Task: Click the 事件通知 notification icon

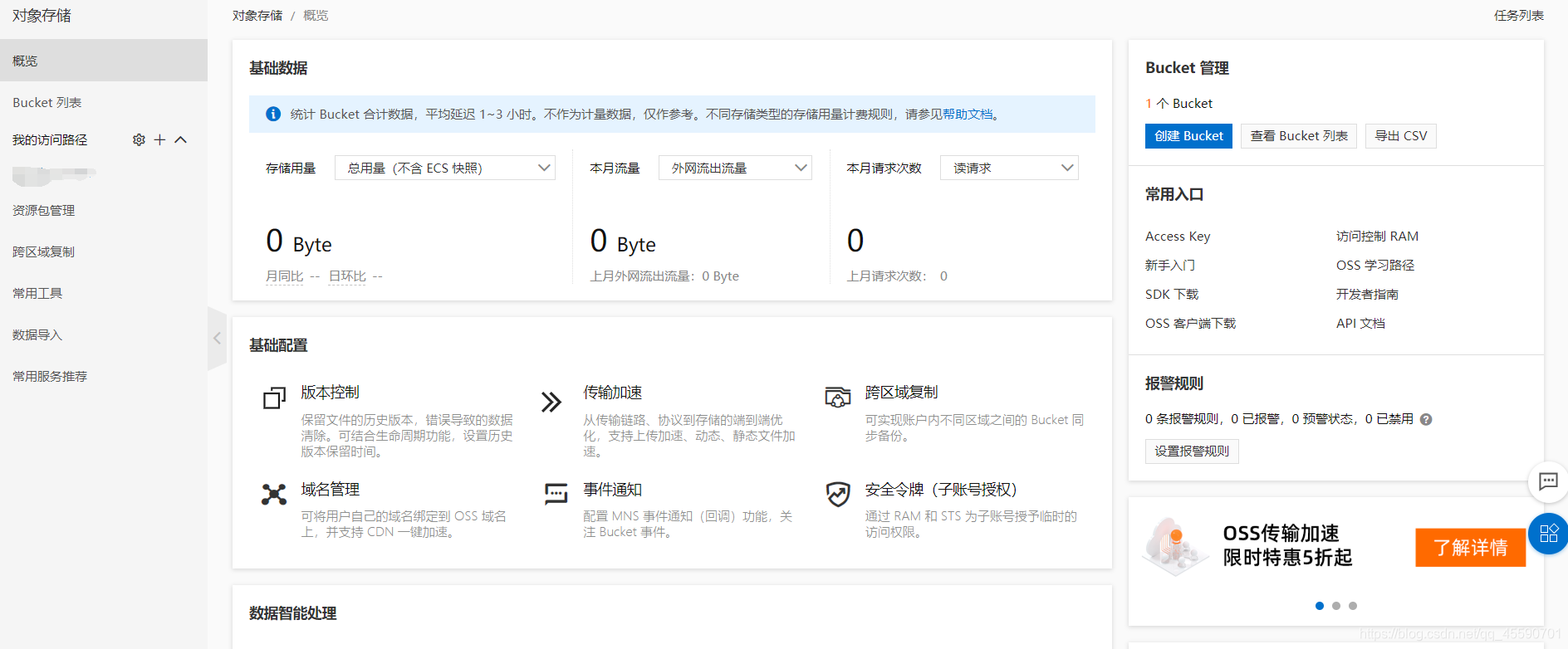Action: click(x=556, y=495)
